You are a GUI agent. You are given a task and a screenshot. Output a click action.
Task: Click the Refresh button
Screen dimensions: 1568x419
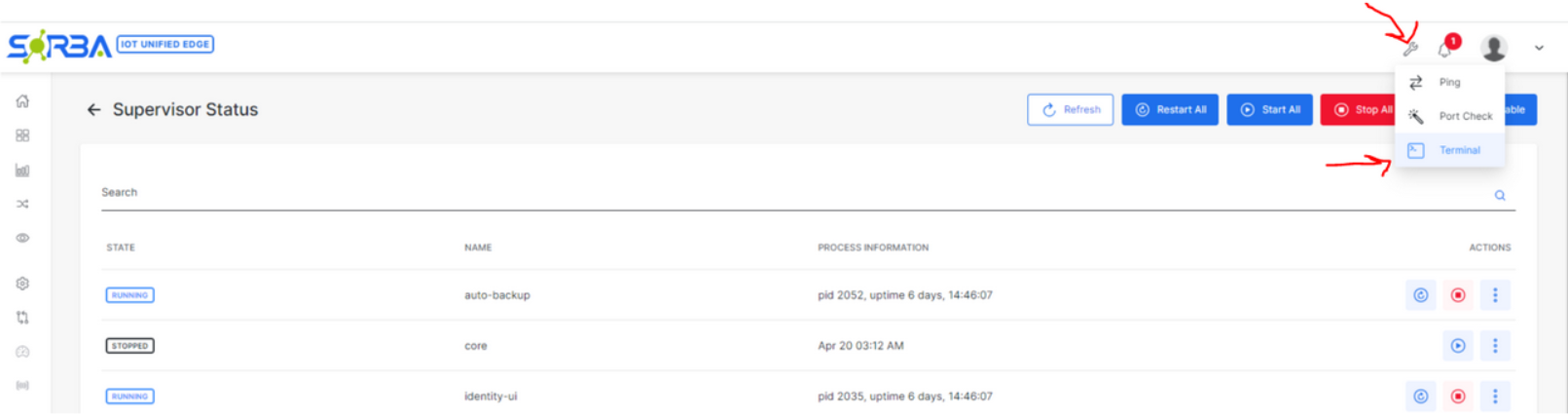tap(1071, 110)
